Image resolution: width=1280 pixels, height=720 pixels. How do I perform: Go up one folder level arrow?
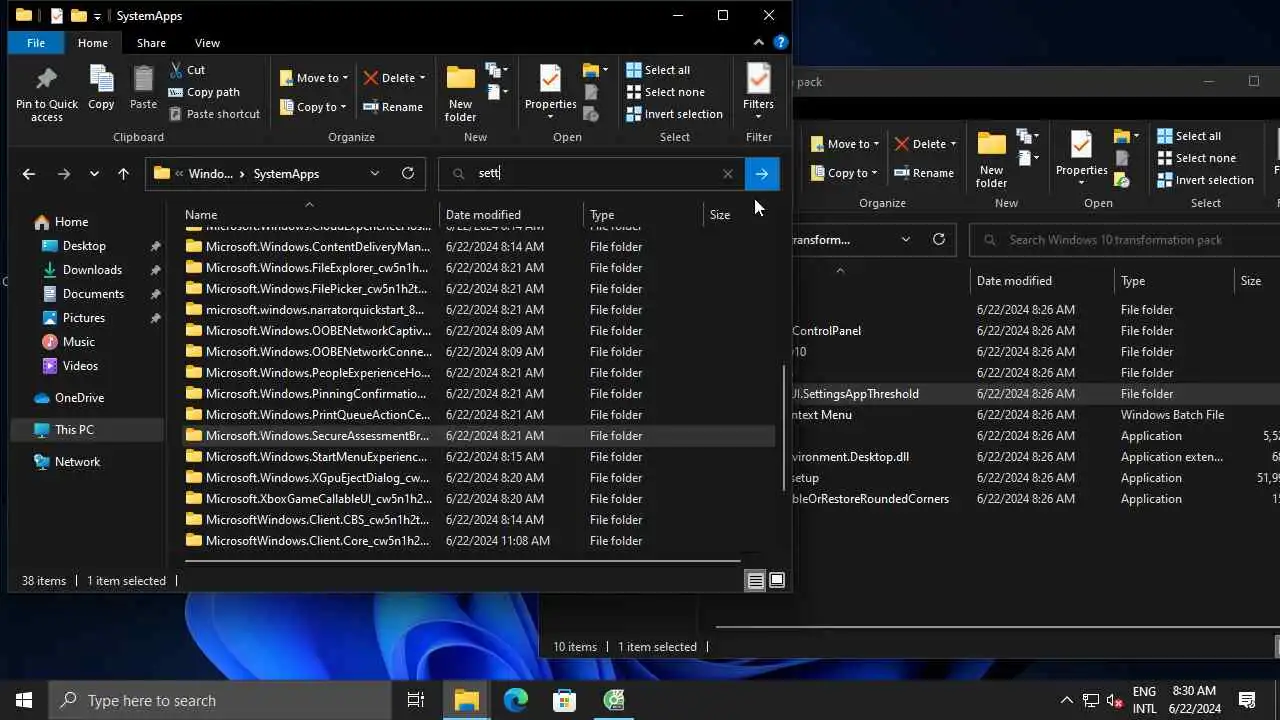pos(123,174)
